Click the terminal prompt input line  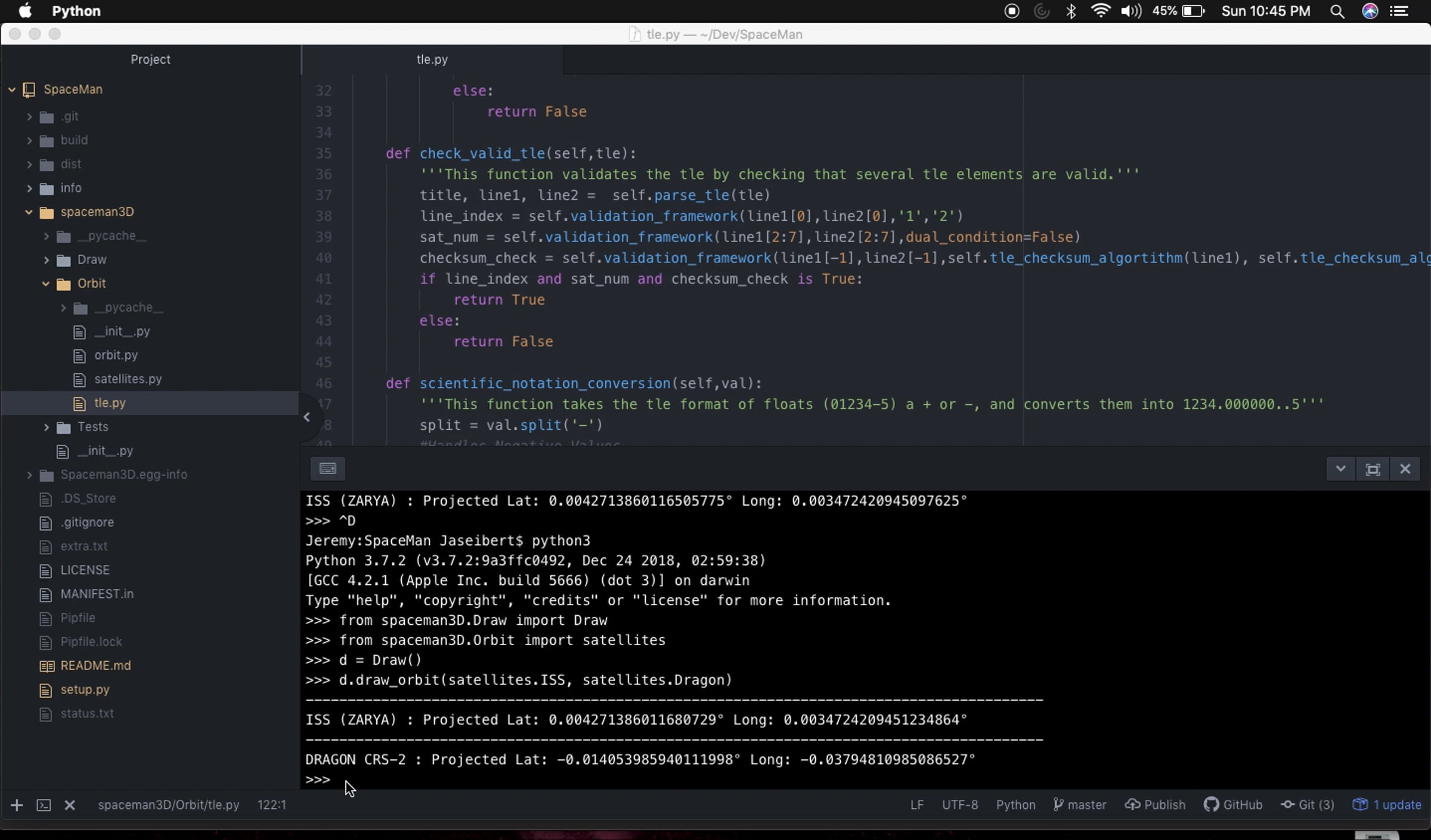pyautogui.click(x=865, y=779)
